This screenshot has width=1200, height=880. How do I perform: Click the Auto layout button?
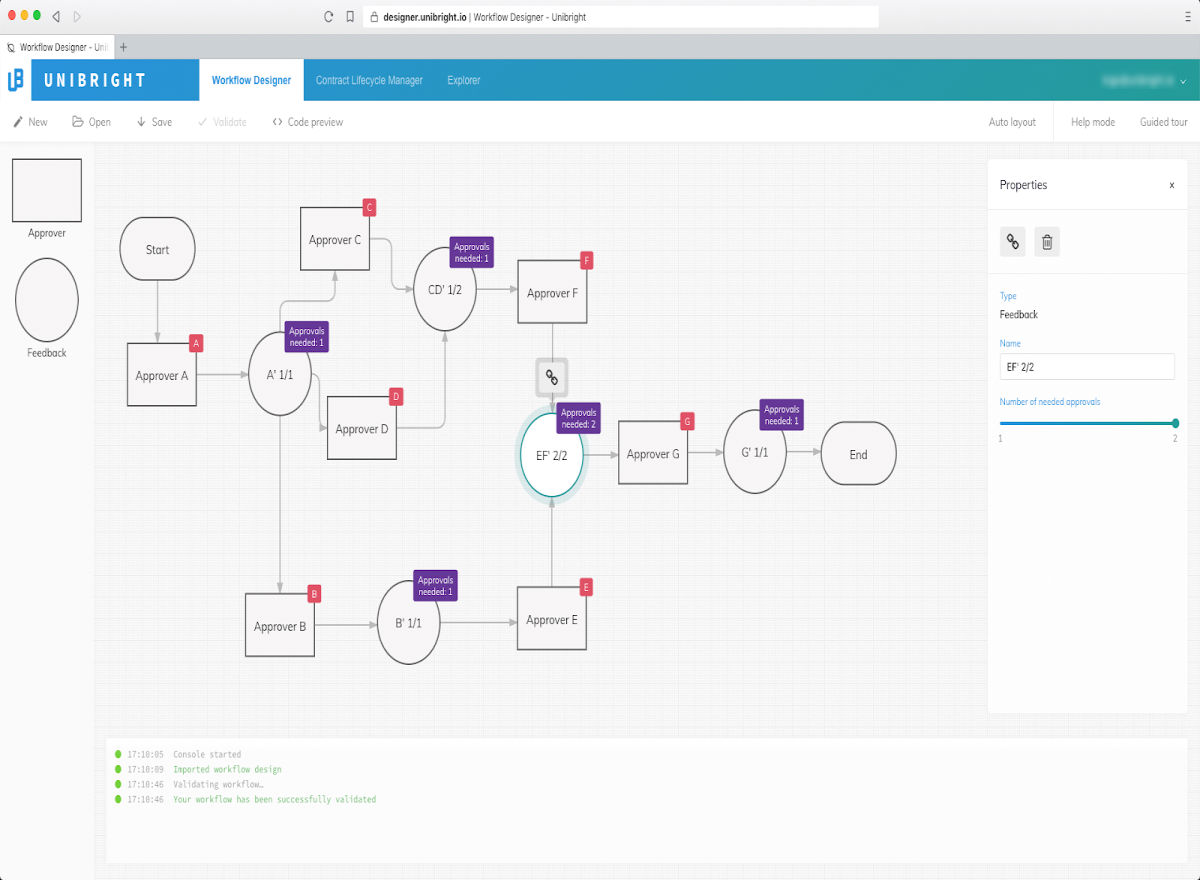pyautogui.click(x=1012, y=122)
